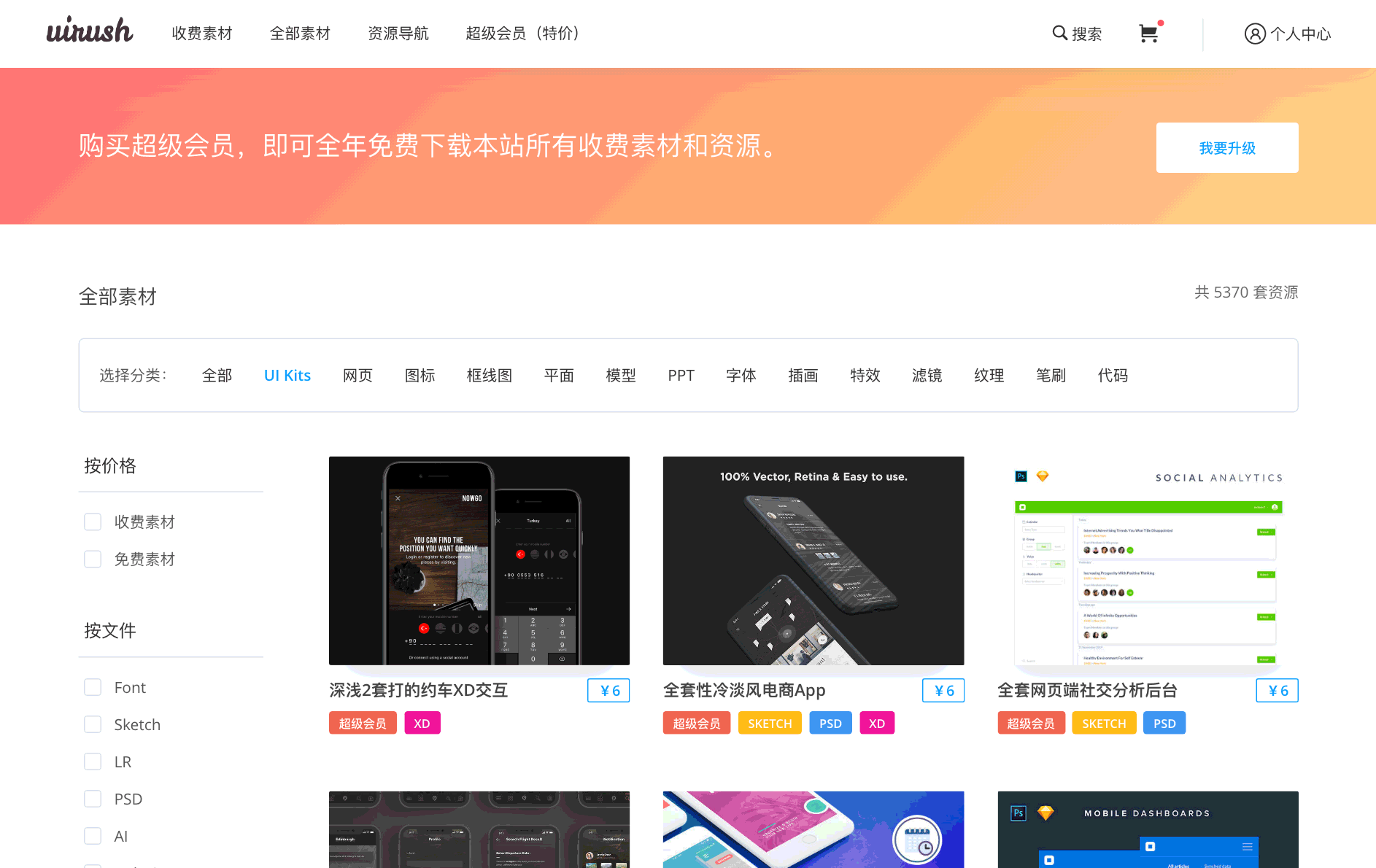Click the 共 5370 套资源 count text

click(1246, 292)
